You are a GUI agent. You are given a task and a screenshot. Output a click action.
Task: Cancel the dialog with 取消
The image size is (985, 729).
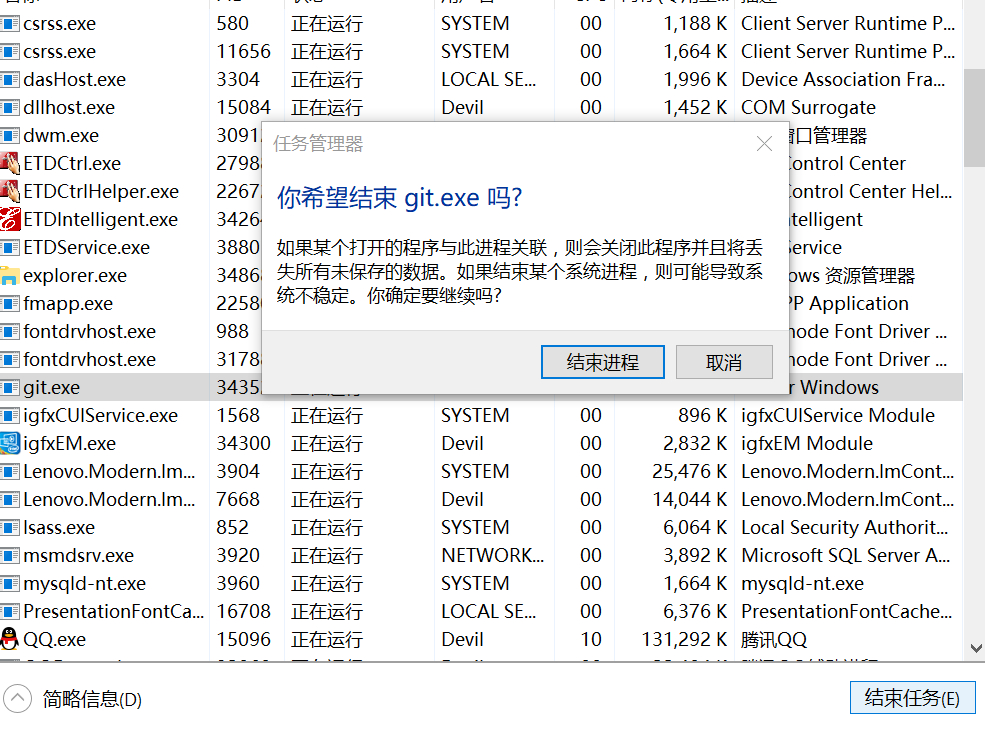(x=724, y=362)
